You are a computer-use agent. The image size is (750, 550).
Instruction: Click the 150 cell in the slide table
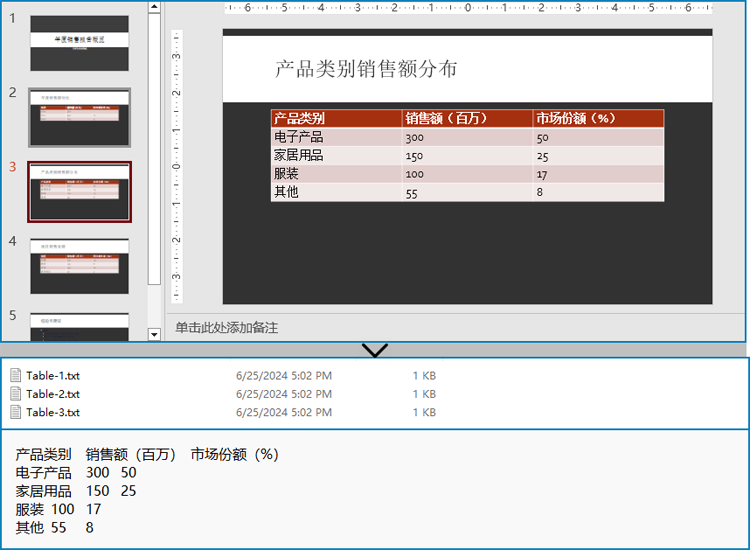click(x=467, y=155)
